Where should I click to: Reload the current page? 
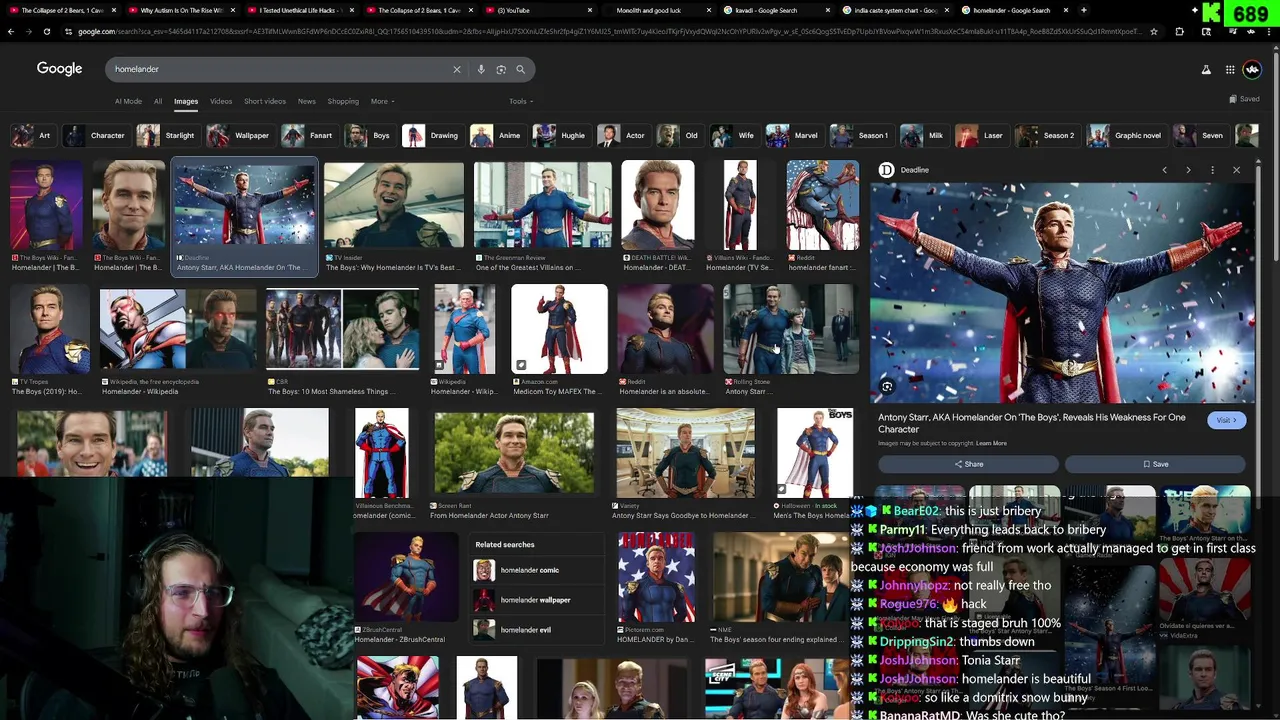click(x=46, y=31)
